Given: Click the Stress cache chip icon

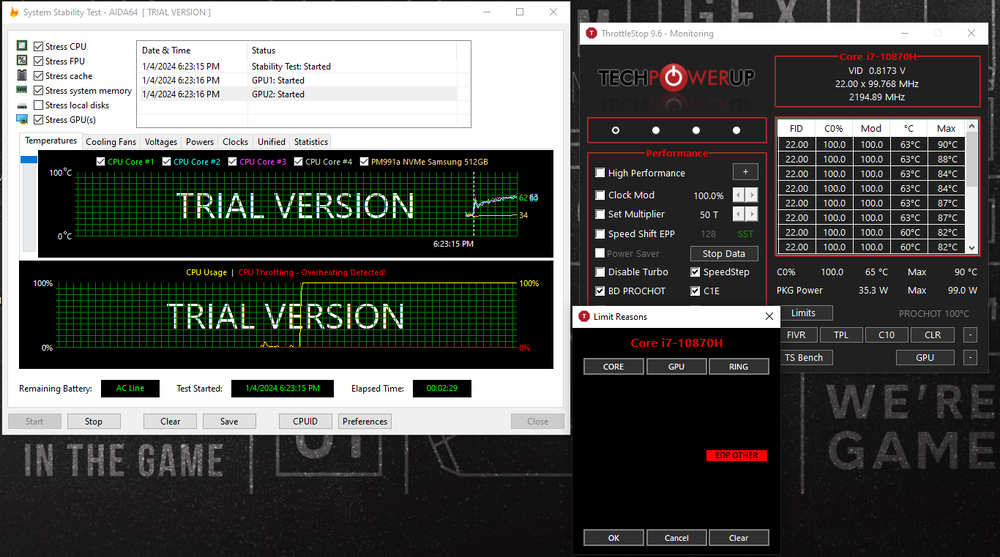Looking at the screenshot, I should coord(22,75).
